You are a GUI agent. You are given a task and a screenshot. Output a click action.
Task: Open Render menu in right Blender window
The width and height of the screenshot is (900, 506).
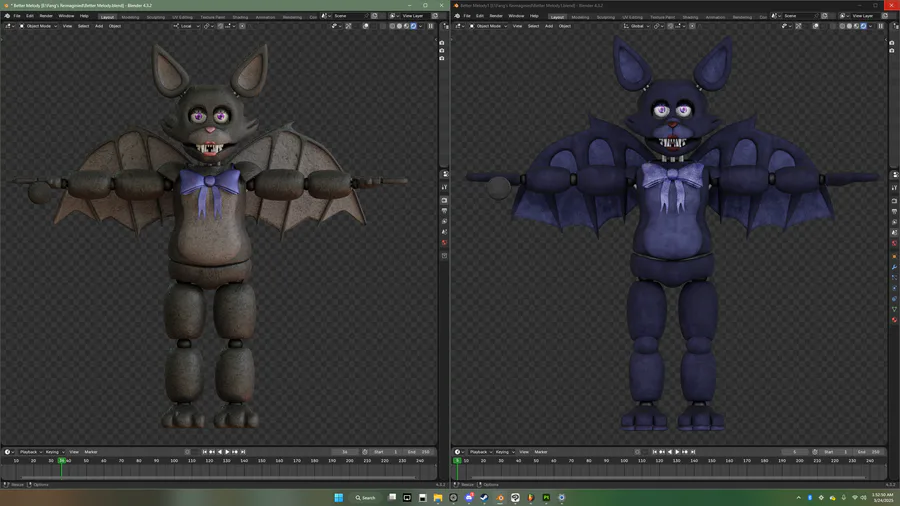pyautogui.click(x=496, y=16)
